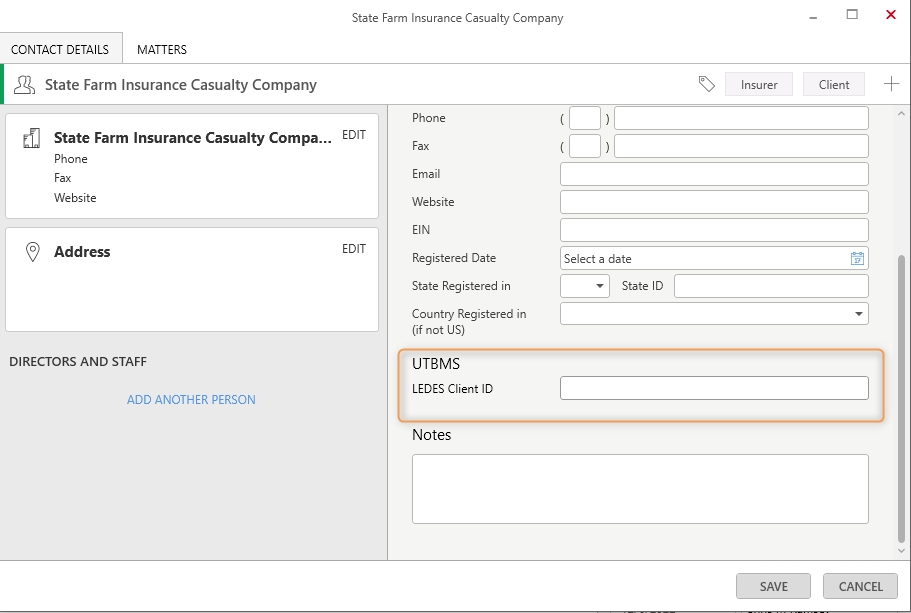Click the State Farm Insurance Casualty Company header name
Viewport: 911px width, 613px height.
[x=181, y=85]
